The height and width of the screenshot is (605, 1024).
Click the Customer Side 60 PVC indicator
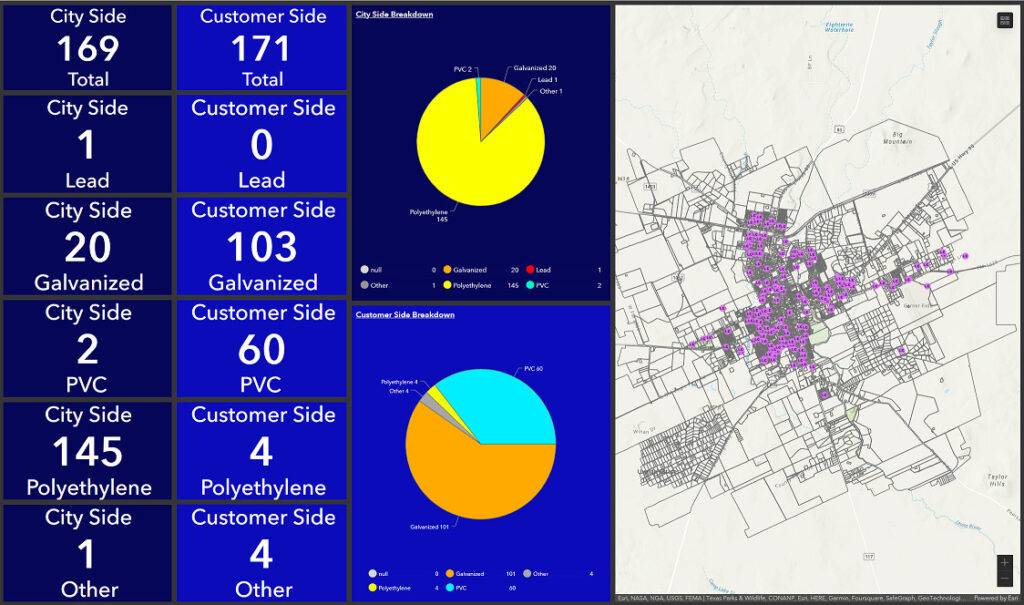click(x=262, y=349)
